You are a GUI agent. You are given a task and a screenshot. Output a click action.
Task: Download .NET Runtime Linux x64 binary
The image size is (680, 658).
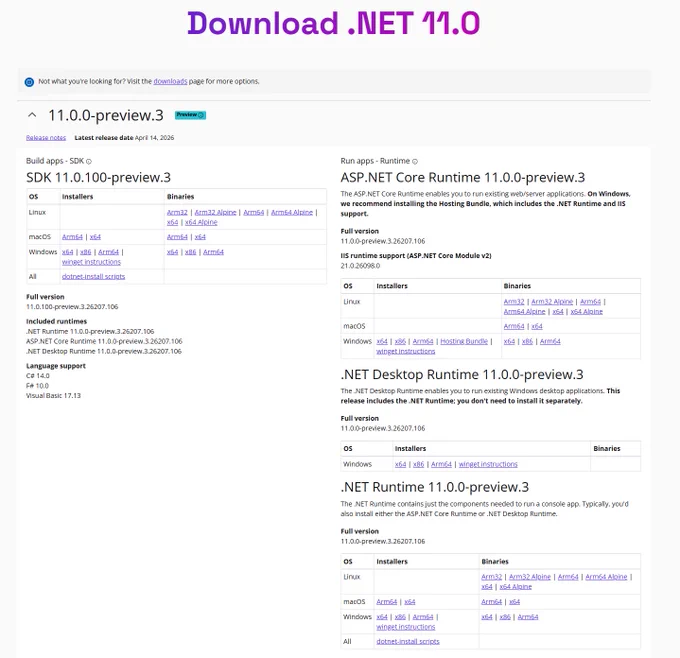pyautogui.click(x=487, y=587)
